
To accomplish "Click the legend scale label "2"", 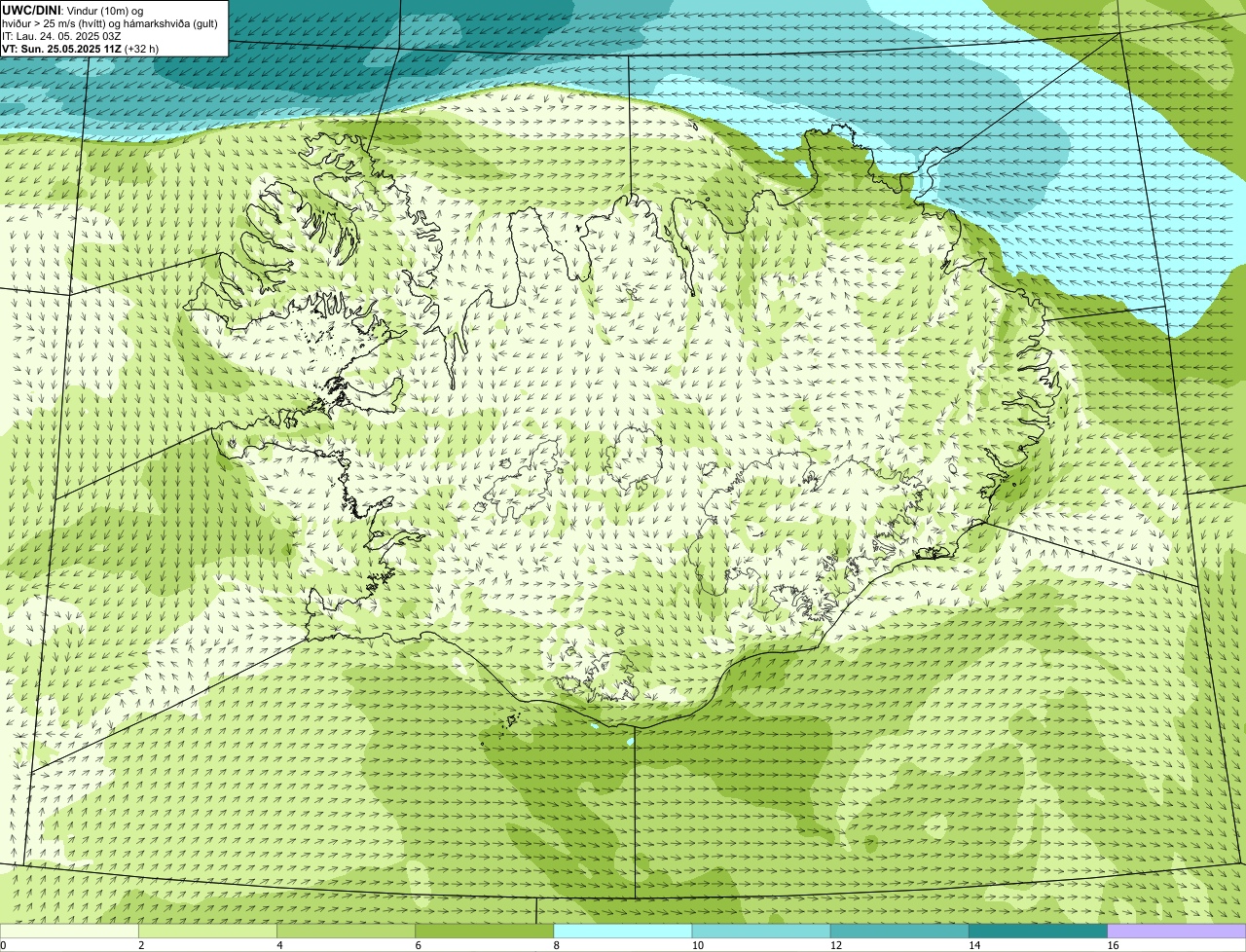I will (x=141, y=945).
